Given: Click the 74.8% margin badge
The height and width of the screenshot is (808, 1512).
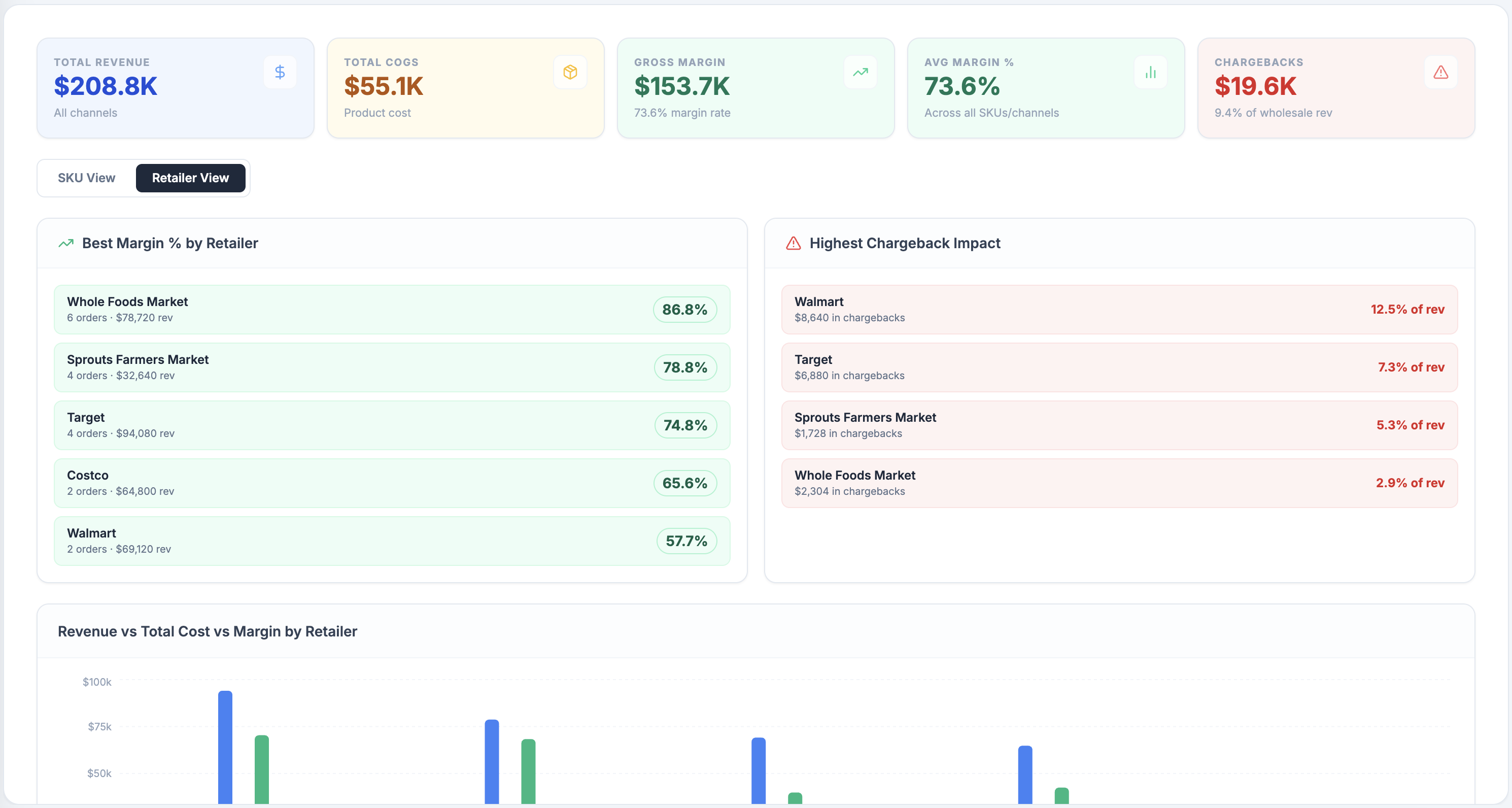Looking at the screenshot, I should [x=685, y=425].
